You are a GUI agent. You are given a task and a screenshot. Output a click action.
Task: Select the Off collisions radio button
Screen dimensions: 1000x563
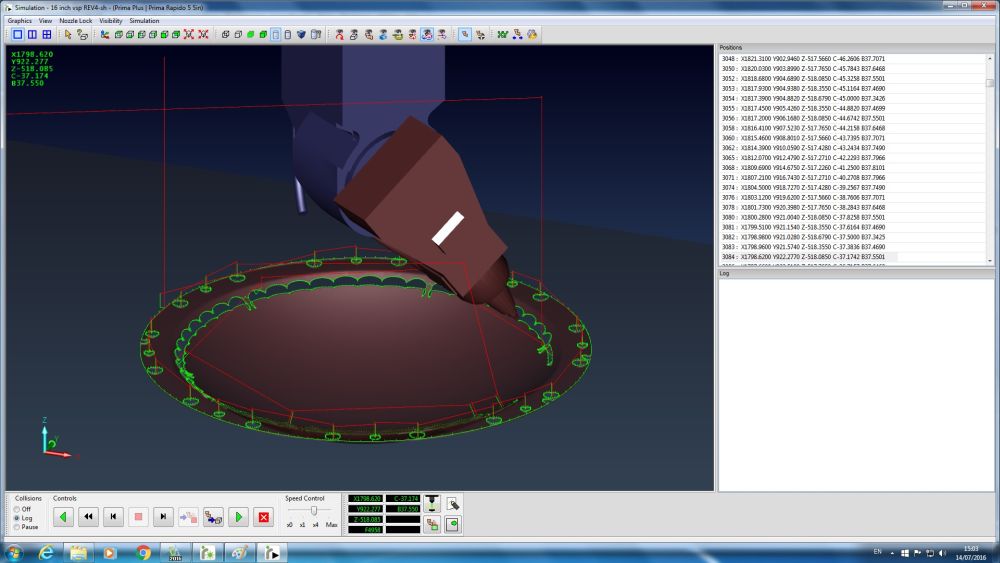click(x=16, y=509)
